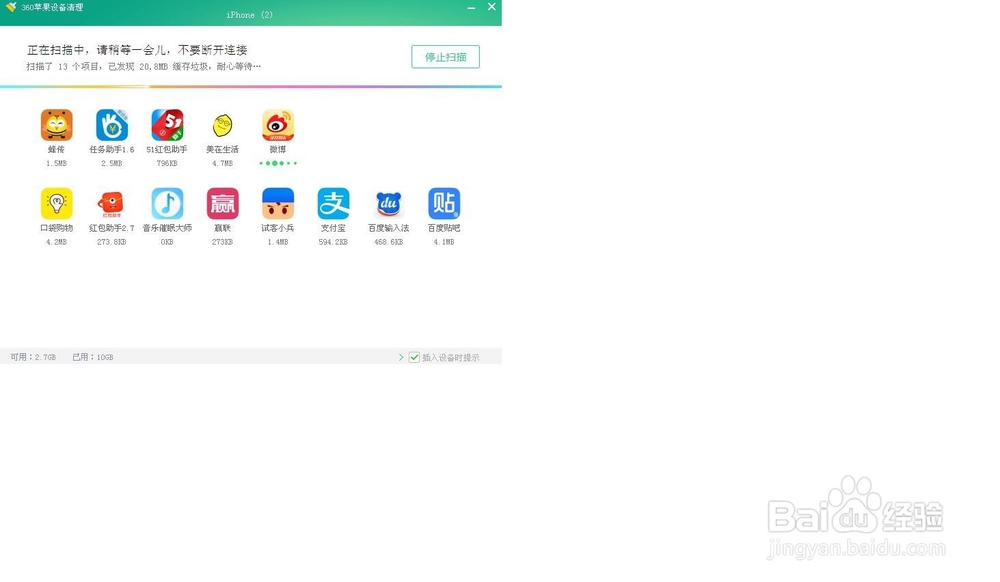
Task: Click the 扫描了 13 个项目 status line
Action: [143, 66]
